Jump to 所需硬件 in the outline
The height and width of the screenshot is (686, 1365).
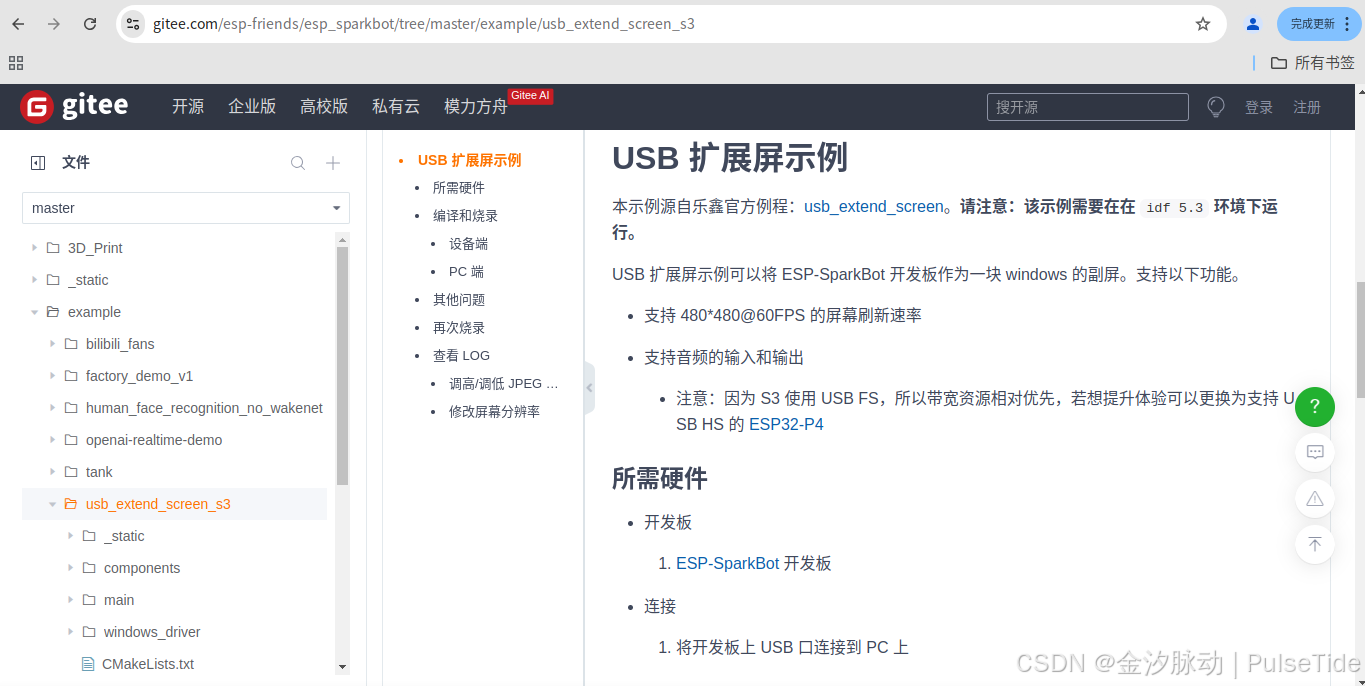[x=459, y=188]
